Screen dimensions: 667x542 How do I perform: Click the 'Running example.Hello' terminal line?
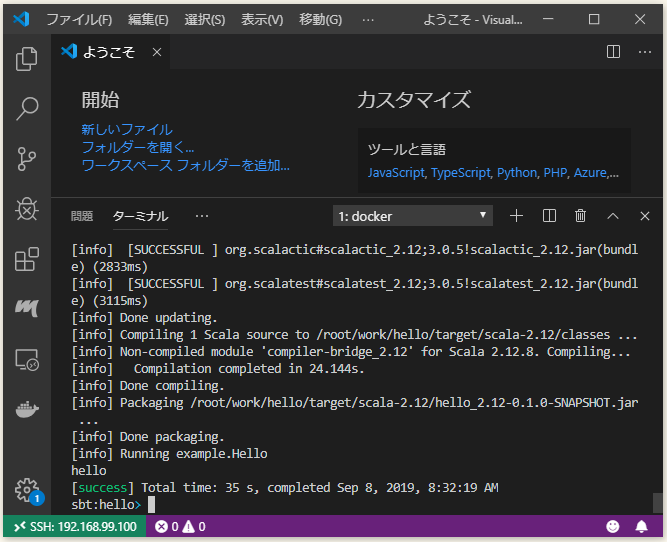[x=169, y=454]
